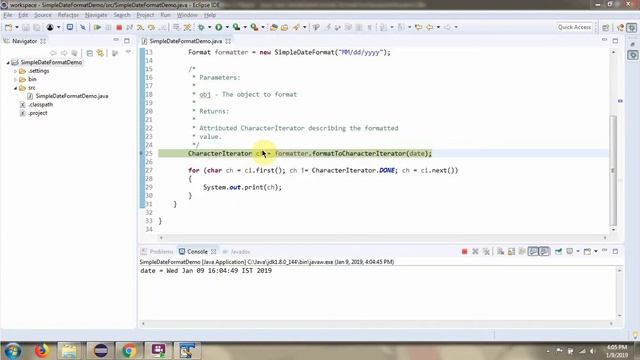Click the Windows Start button

pyautogui.click(x=13, y=351)
